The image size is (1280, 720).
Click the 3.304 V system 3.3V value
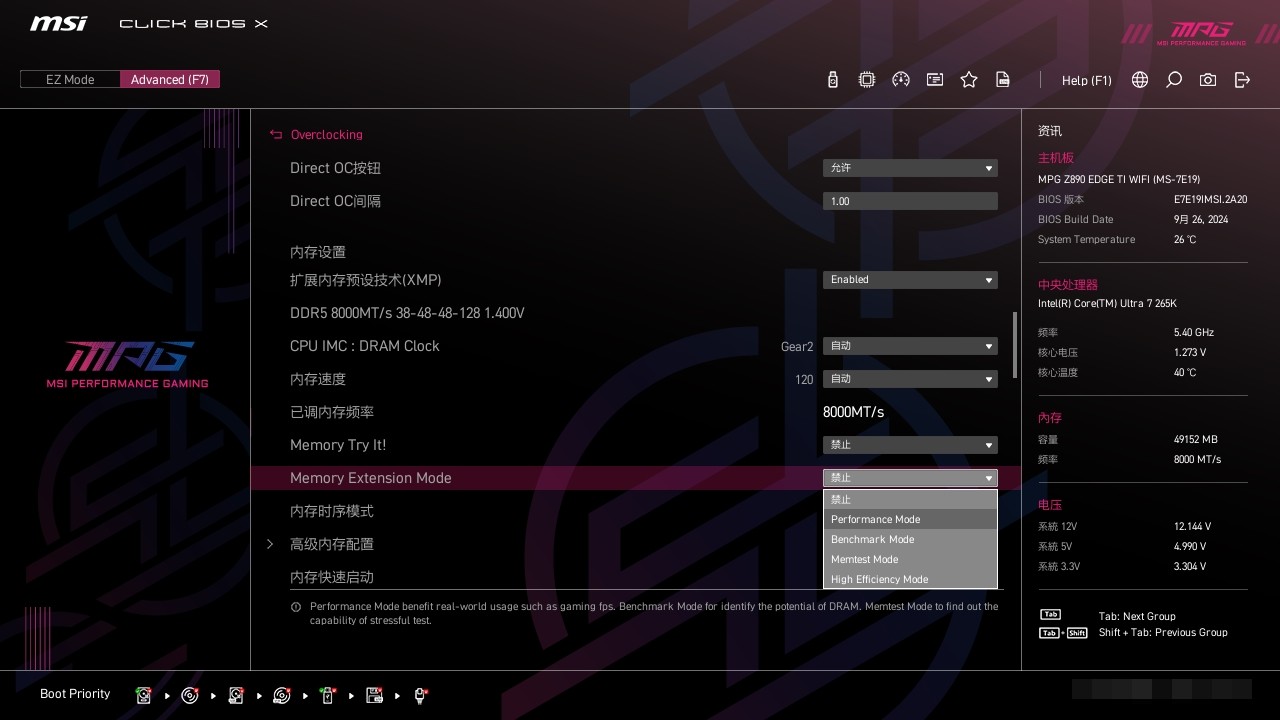pyautogui.click(x=1190, y=567)
